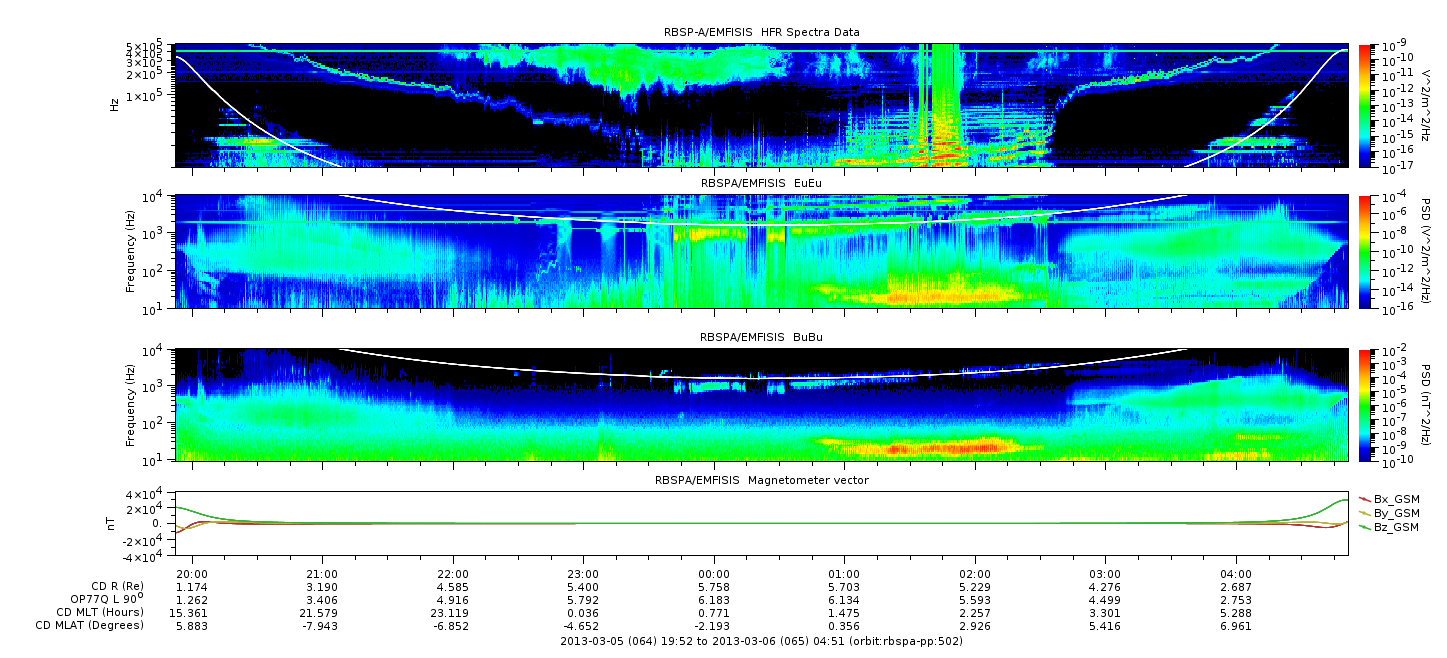Click the 'CD MLT (Hours)' row label

pos(100,612)
